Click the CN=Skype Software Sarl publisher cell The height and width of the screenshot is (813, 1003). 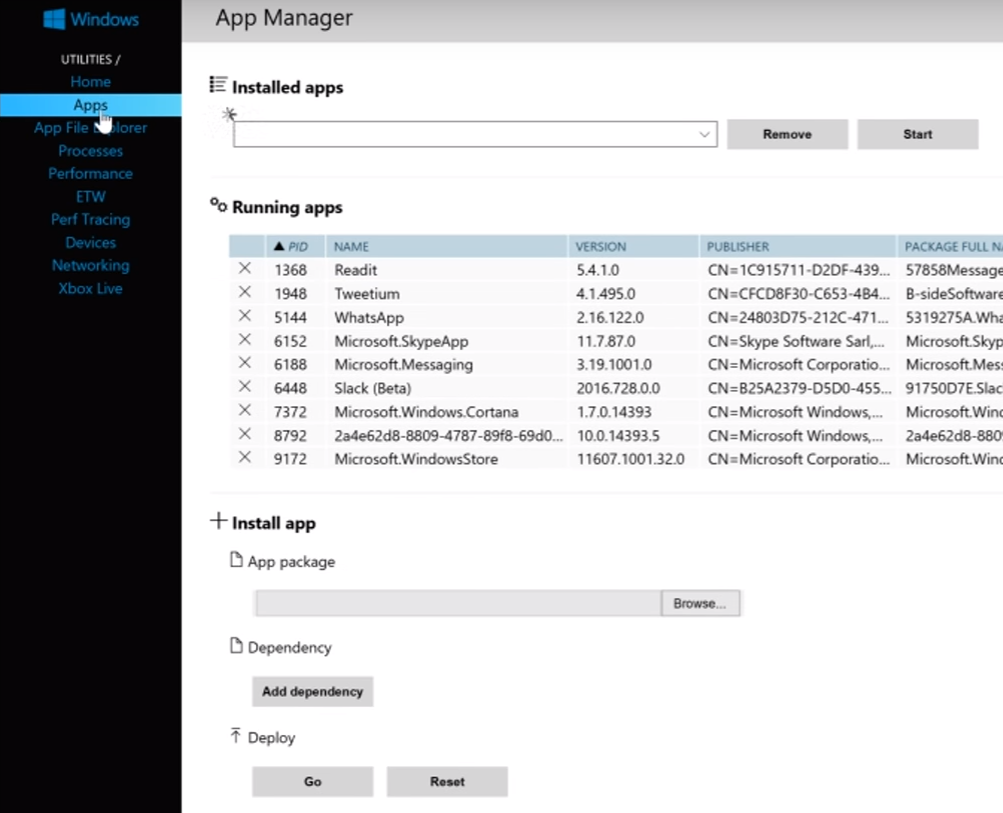796,341
